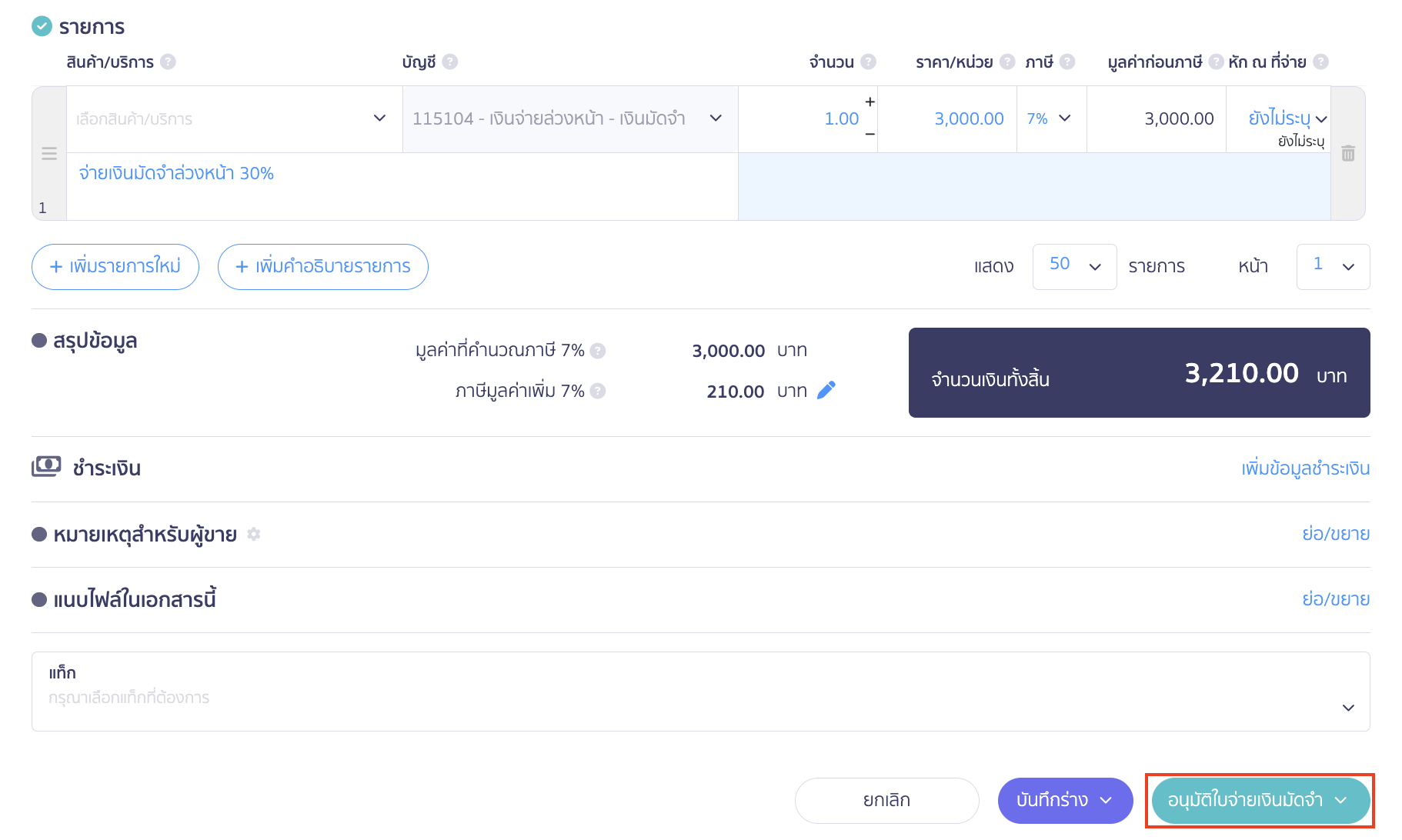Screen dimensions: 1402x840
Task: Toggle ย่อ/ขยาย for หมายเหตุสำหรับผู้ขาย section
Action: pos(1335,534)
